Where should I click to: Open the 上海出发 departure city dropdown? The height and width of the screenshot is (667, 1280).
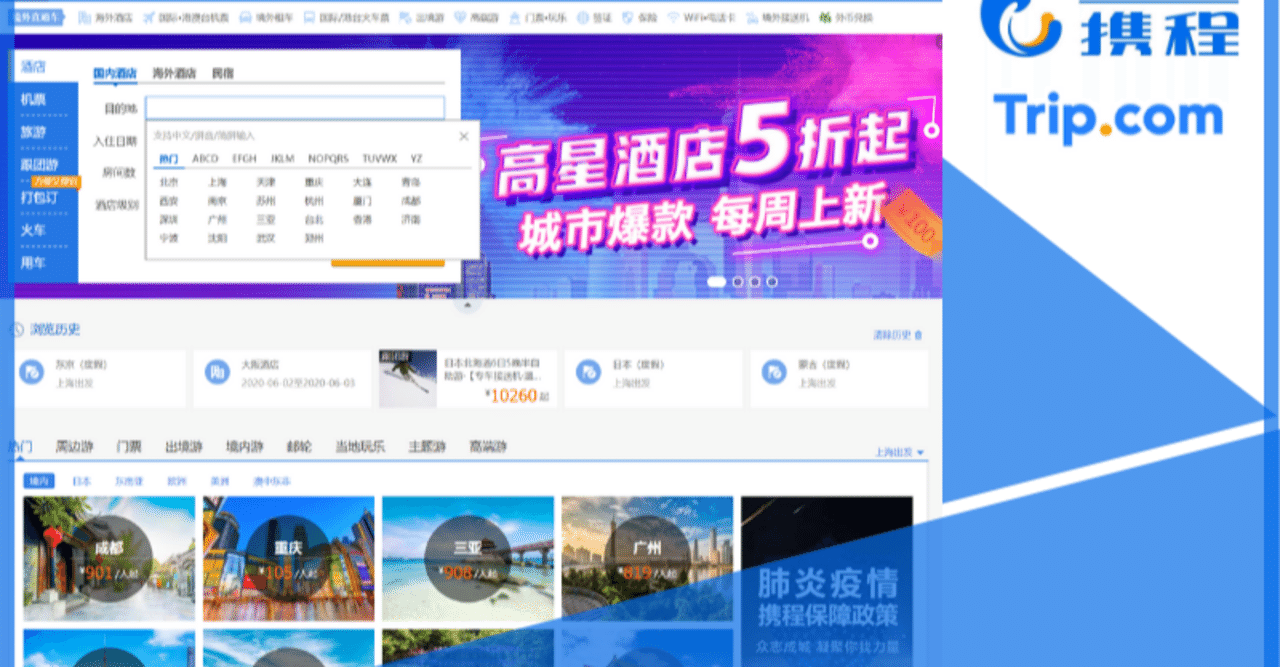click(900, 453)
